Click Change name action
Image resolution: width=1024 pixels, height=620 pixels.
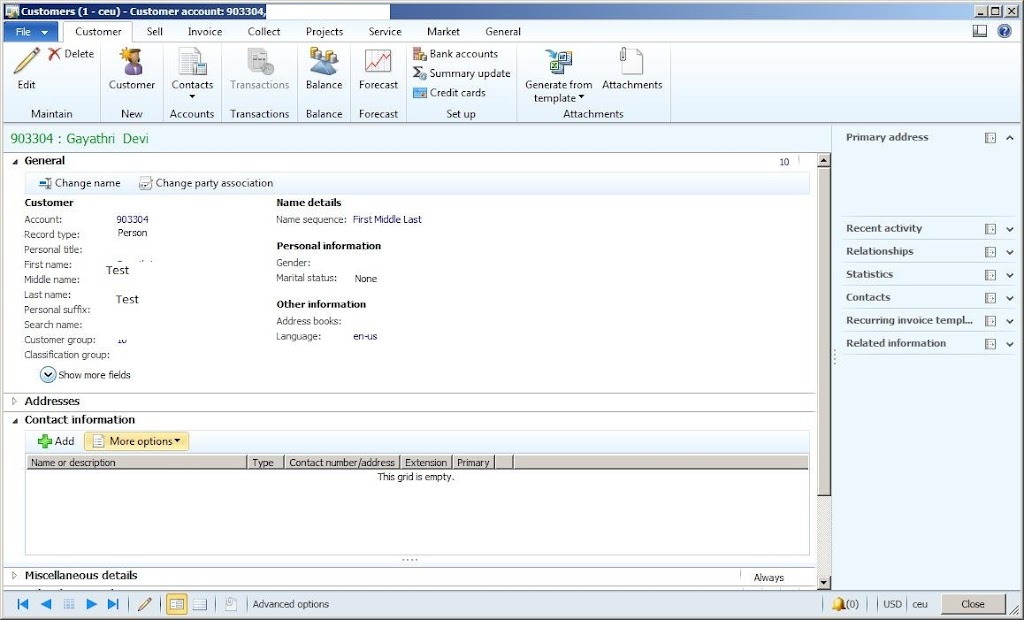(x=80, y=184)
